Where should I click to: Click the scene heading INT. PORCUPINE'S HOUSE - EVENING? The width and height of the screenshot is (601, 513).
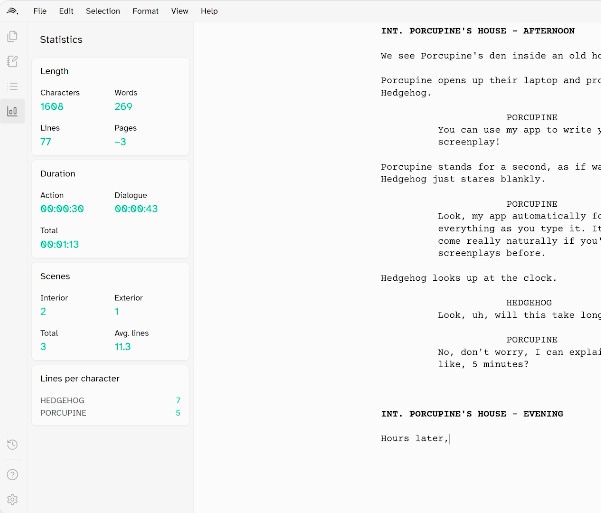click(x=471, y=413)
